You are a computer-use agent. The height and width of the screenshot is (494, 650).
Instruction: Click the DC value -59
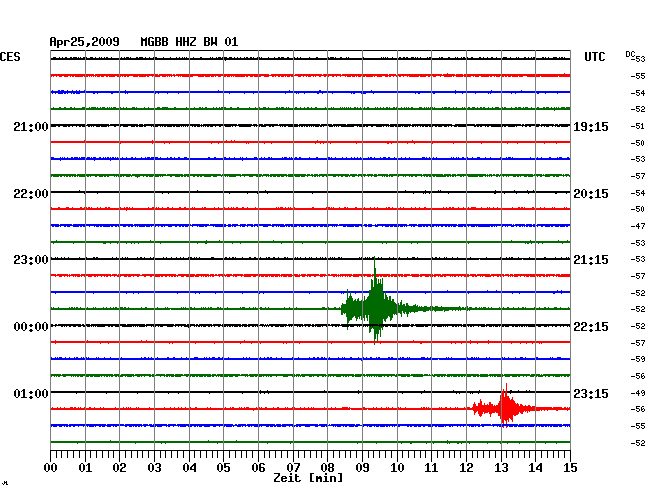click(638, 359)
